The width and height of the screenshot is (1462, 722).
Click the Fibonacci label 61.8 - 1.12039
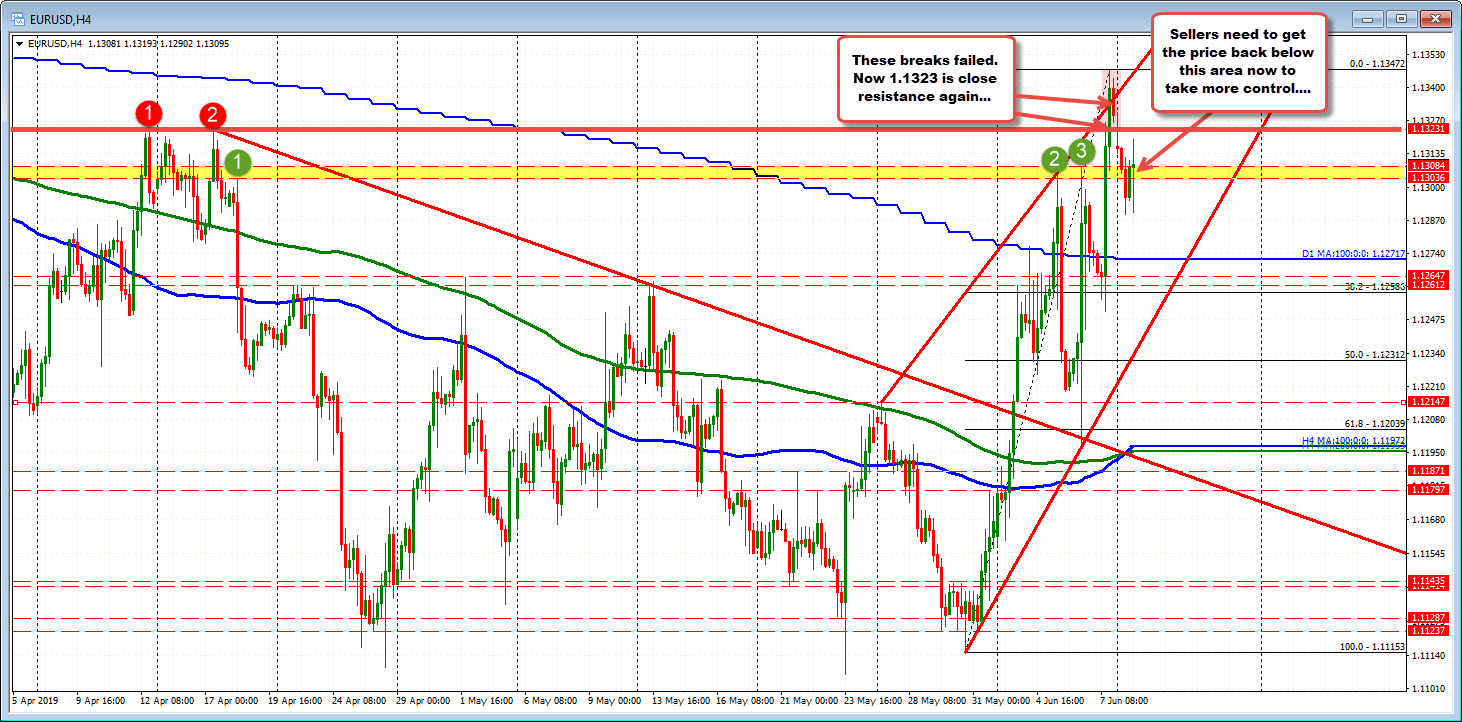(x=1375, y=423)
